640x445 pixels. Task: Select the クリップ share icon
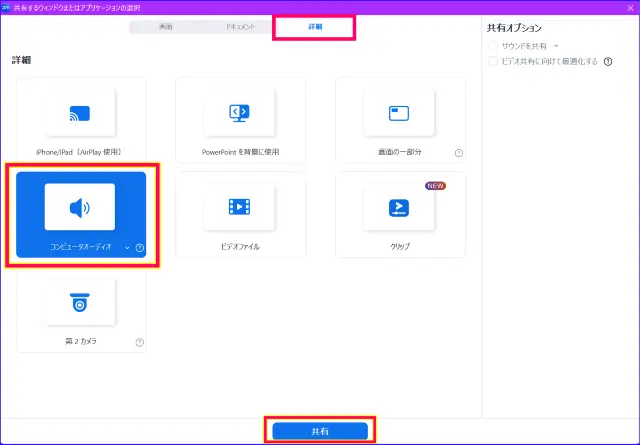tap(399, 207)
